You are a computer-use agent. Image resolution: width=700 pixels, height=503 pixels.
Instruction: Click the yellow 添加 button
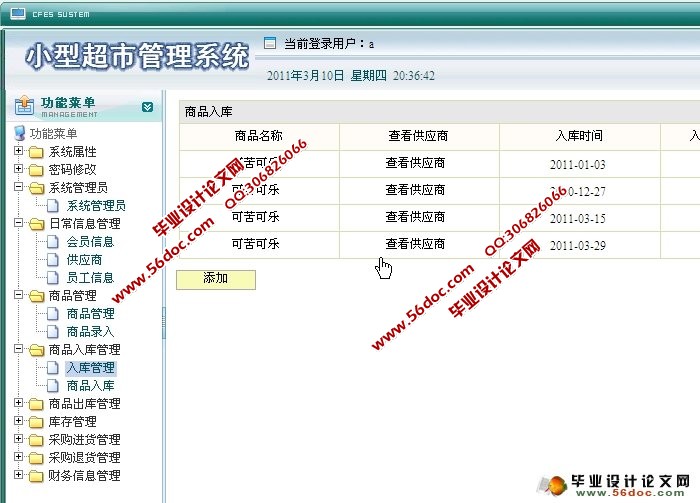click(x=216, y=279)
